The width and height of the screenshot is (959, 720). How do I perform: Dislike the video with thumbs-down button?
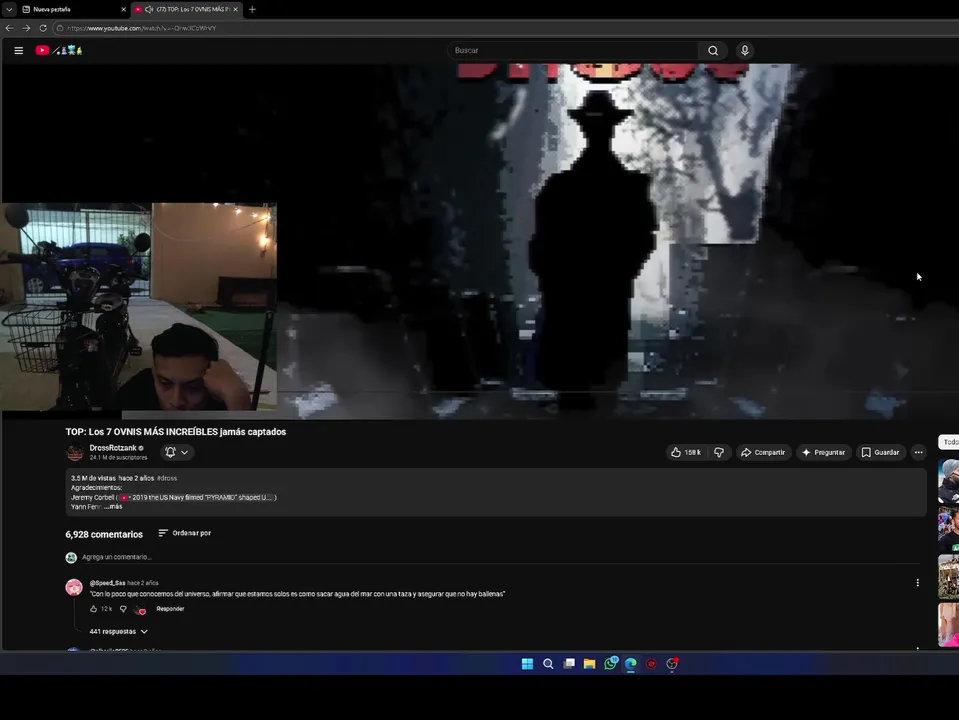[x=719, y=453]
